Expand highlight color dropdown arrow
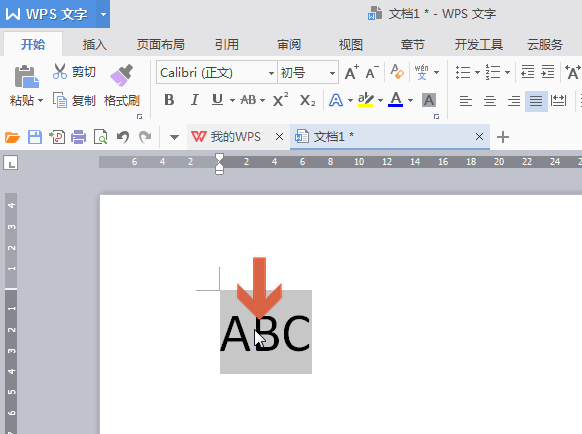This screenshot has width=582, height=434. pyautogui.click(x=380, y=100)
